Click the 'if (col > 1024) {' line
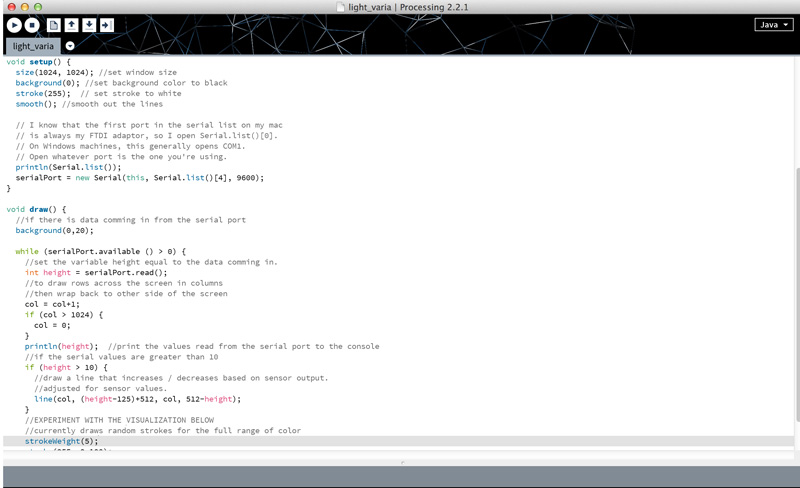This screenshot has height=488, width=800. (x=64, y=315)
